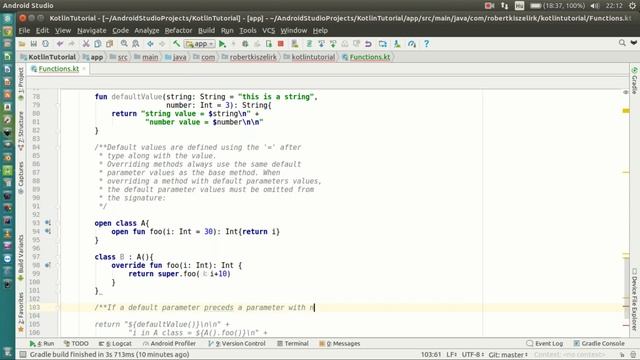Click the Copy icon in toolbar
This screenshot has height=360, width=640.
tap(98, 44)
